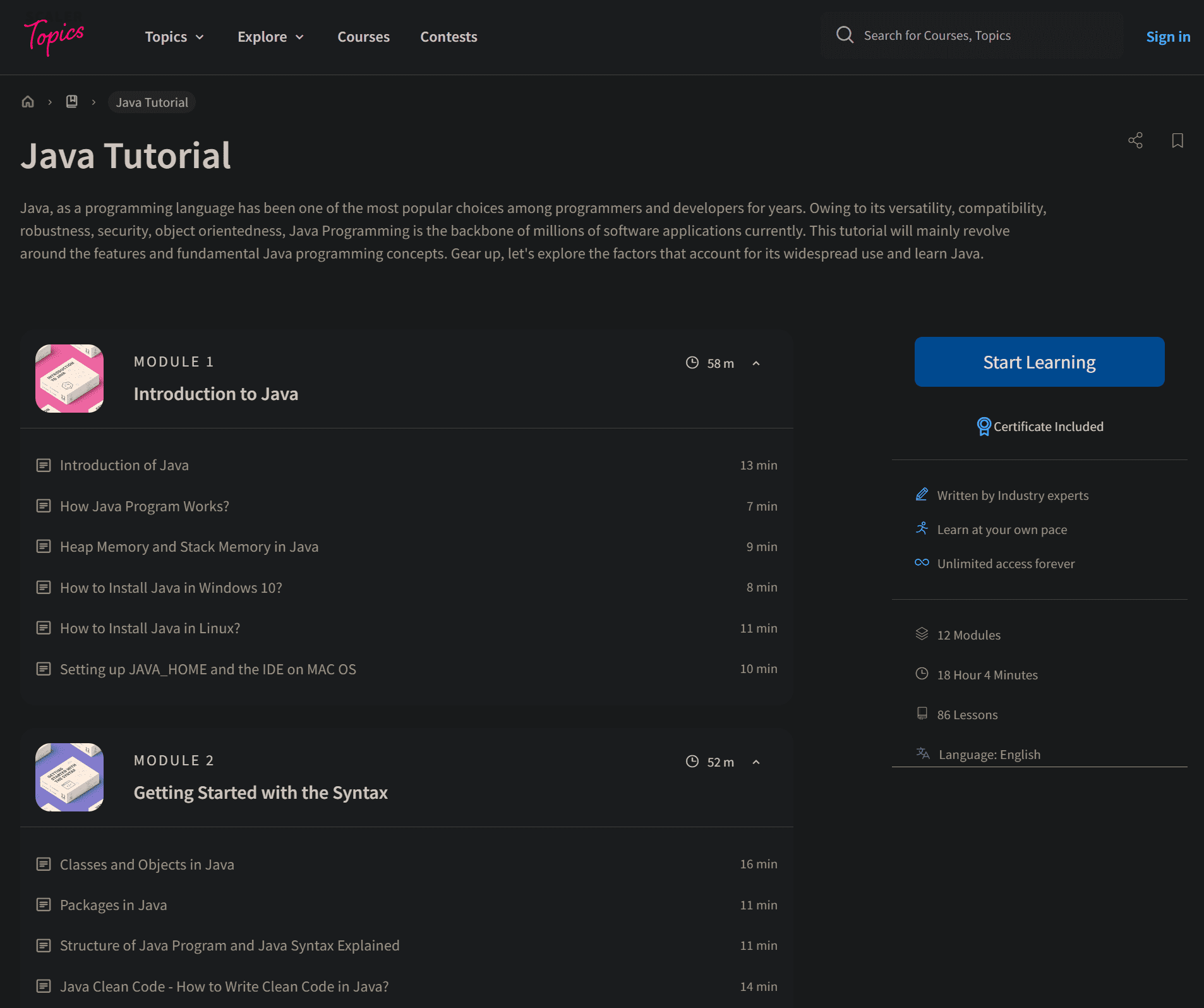Screen dimensions: 1204x1008
Task: Open the Heap Memory and Stack Memory lesson
Action: (189, 547)
